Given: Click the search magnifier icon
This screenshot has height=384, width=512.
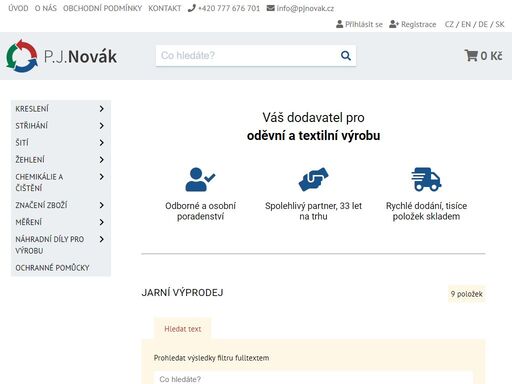Looking at the screenshot, I should [346, 56].
